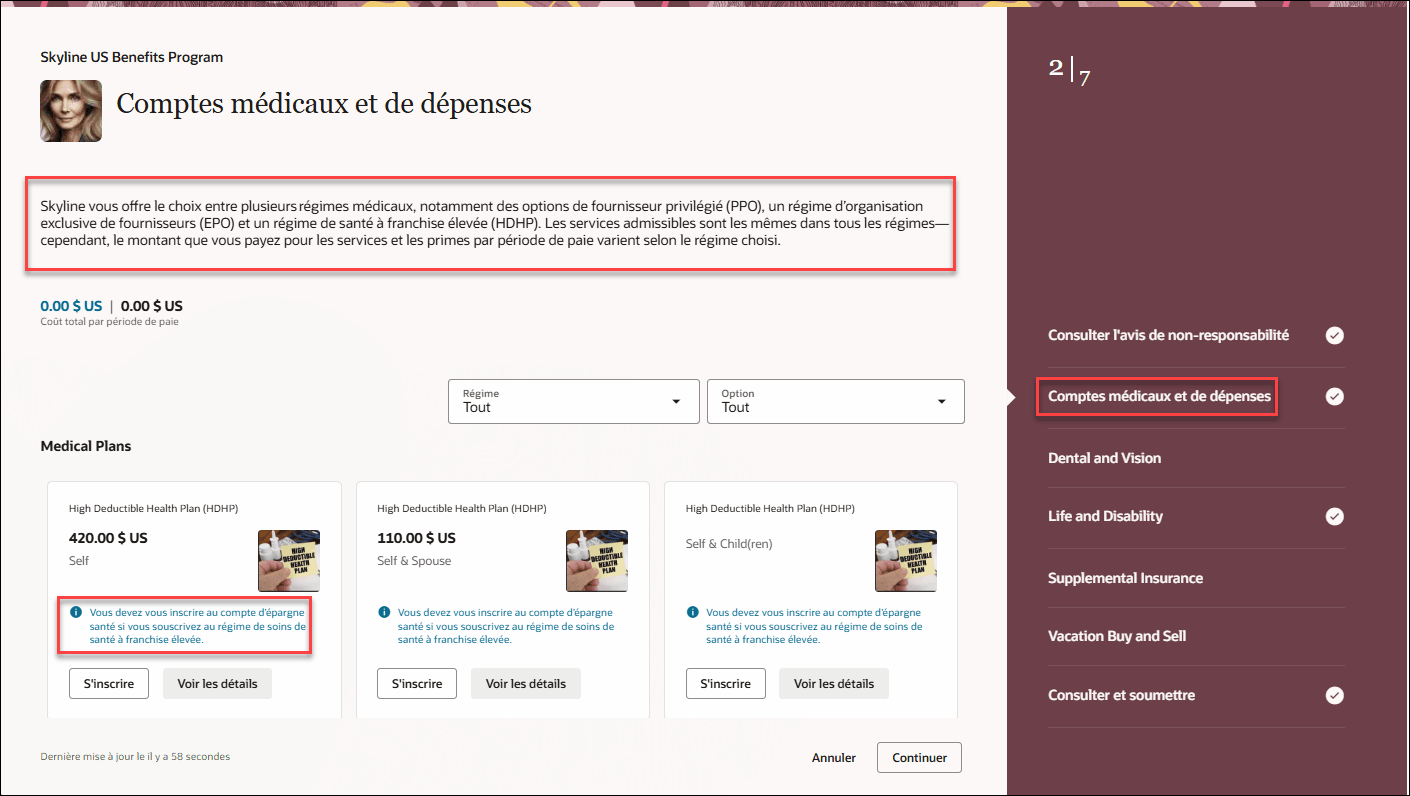Click Annuler to cancel enrollment
1410x796 pixels.
(833, 757)
